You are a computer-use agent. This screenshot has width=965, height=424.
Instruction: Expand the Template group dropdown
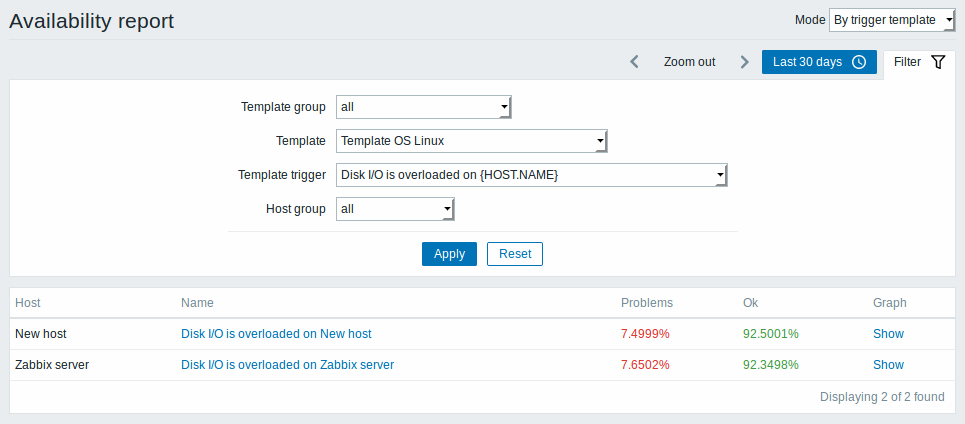pos(424,107)
